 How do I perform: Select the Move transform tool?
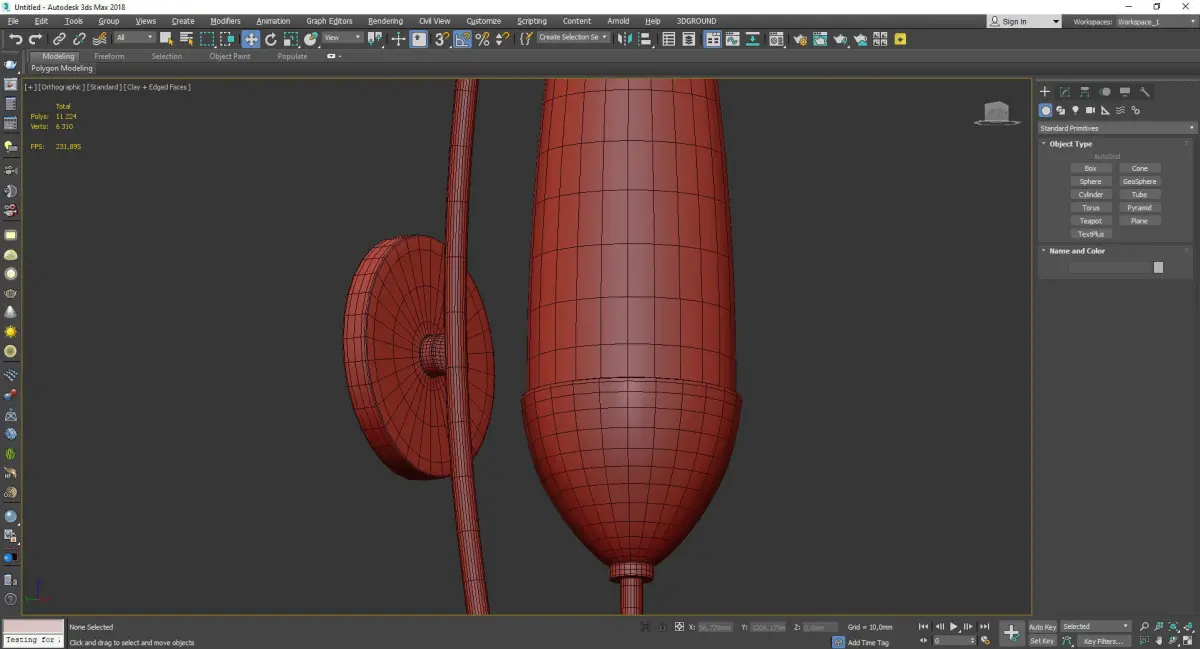pyautogui.click(x=250, y=39)
